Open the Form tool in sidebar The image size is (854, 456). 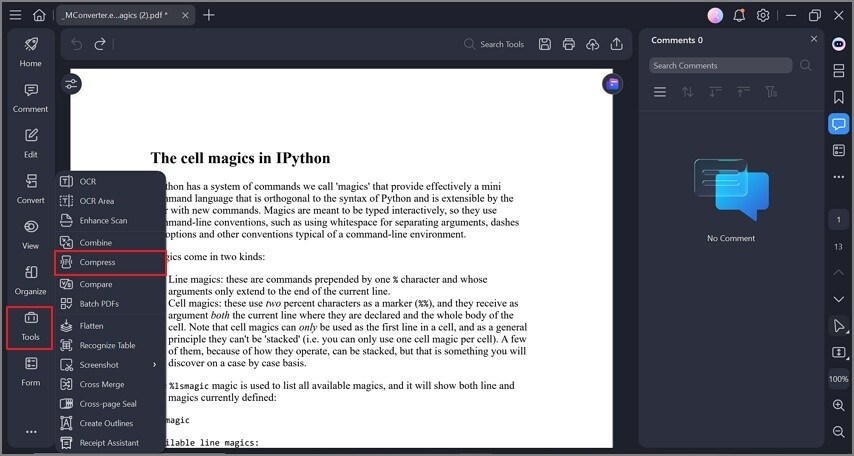(30, 372)
